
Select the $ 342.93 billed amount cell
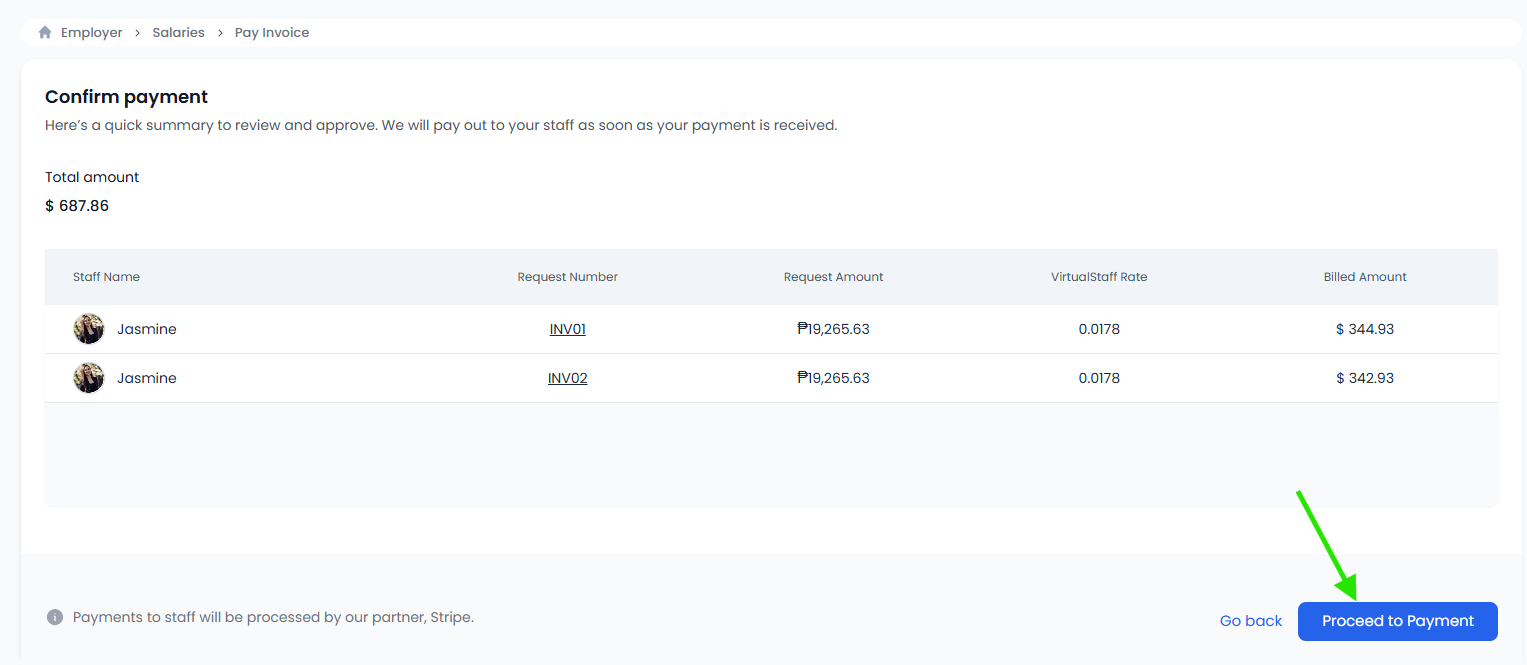pyautogui.click(x=1364, y=378)
